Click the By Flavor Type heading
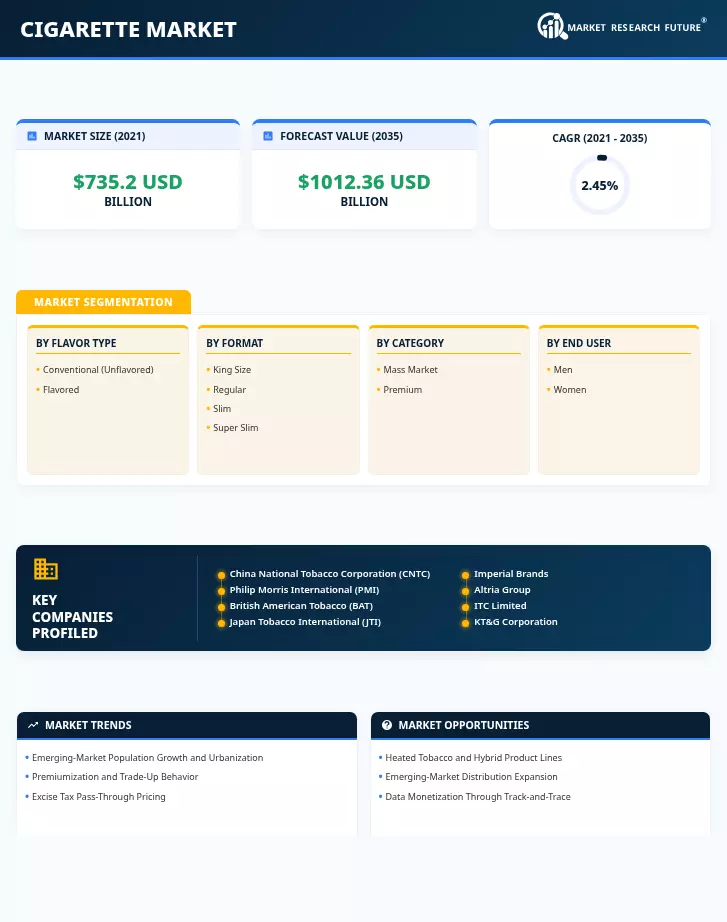This screenshot has height=922, width=727. click(76, 343)
